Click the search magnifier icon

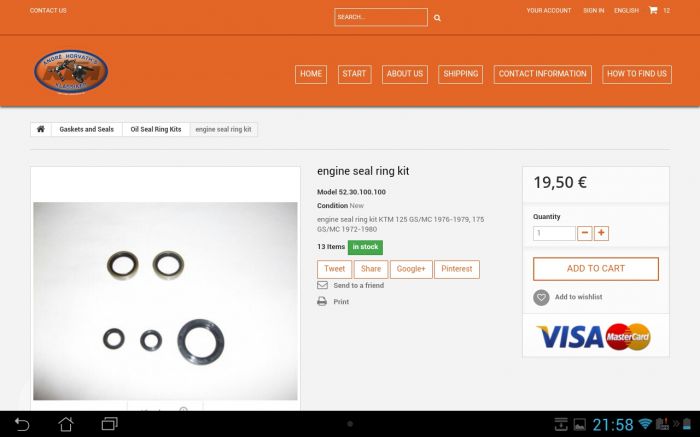[437, 18]
